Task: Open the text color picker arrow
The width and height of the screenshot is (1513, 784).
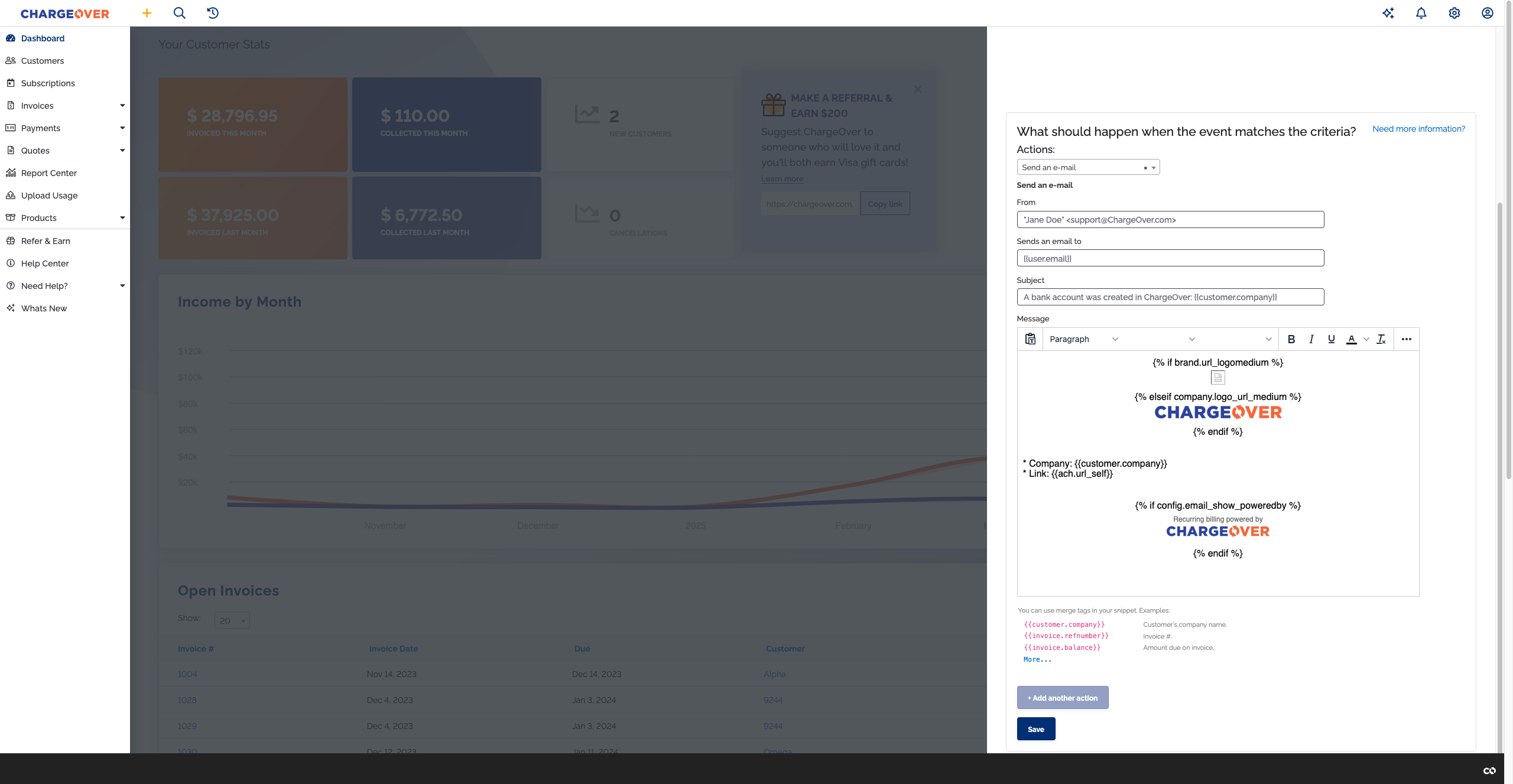Action: (1366, 339)
